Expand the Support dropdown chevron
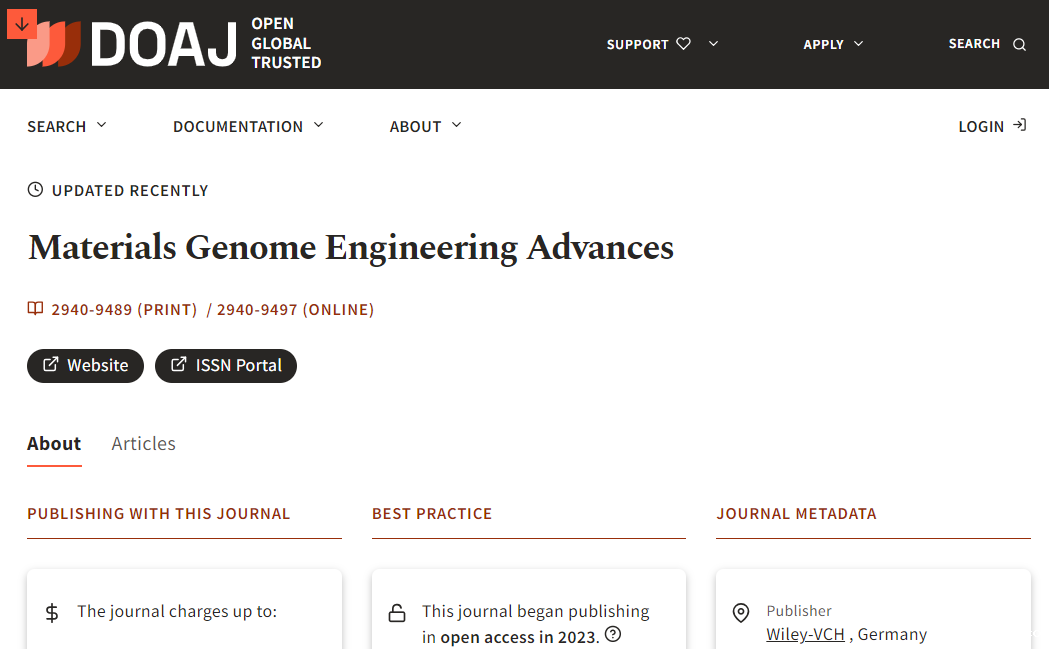Viewport: 1049px width, 649px height. click(713, 44)
